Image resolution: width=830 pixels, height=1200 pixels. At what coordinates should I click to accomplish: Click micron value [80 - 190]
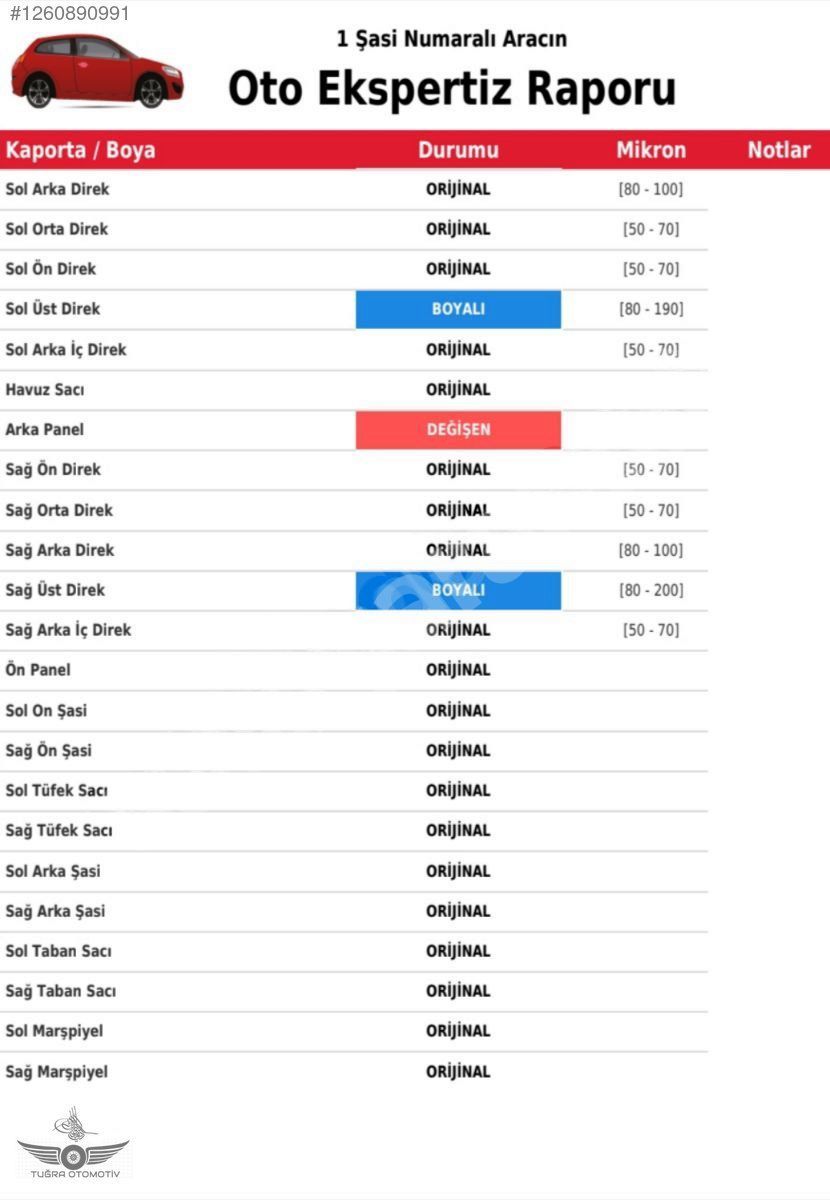click(x=651, y=309)
